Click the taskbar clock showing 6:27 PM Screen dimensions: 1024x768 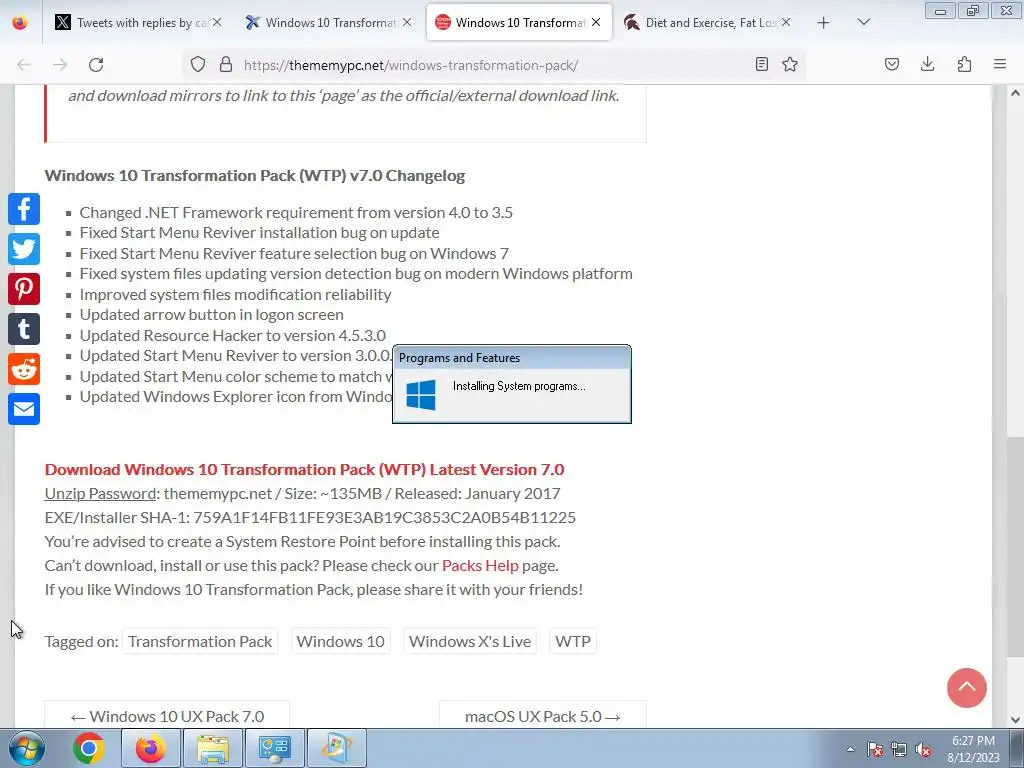973,749
